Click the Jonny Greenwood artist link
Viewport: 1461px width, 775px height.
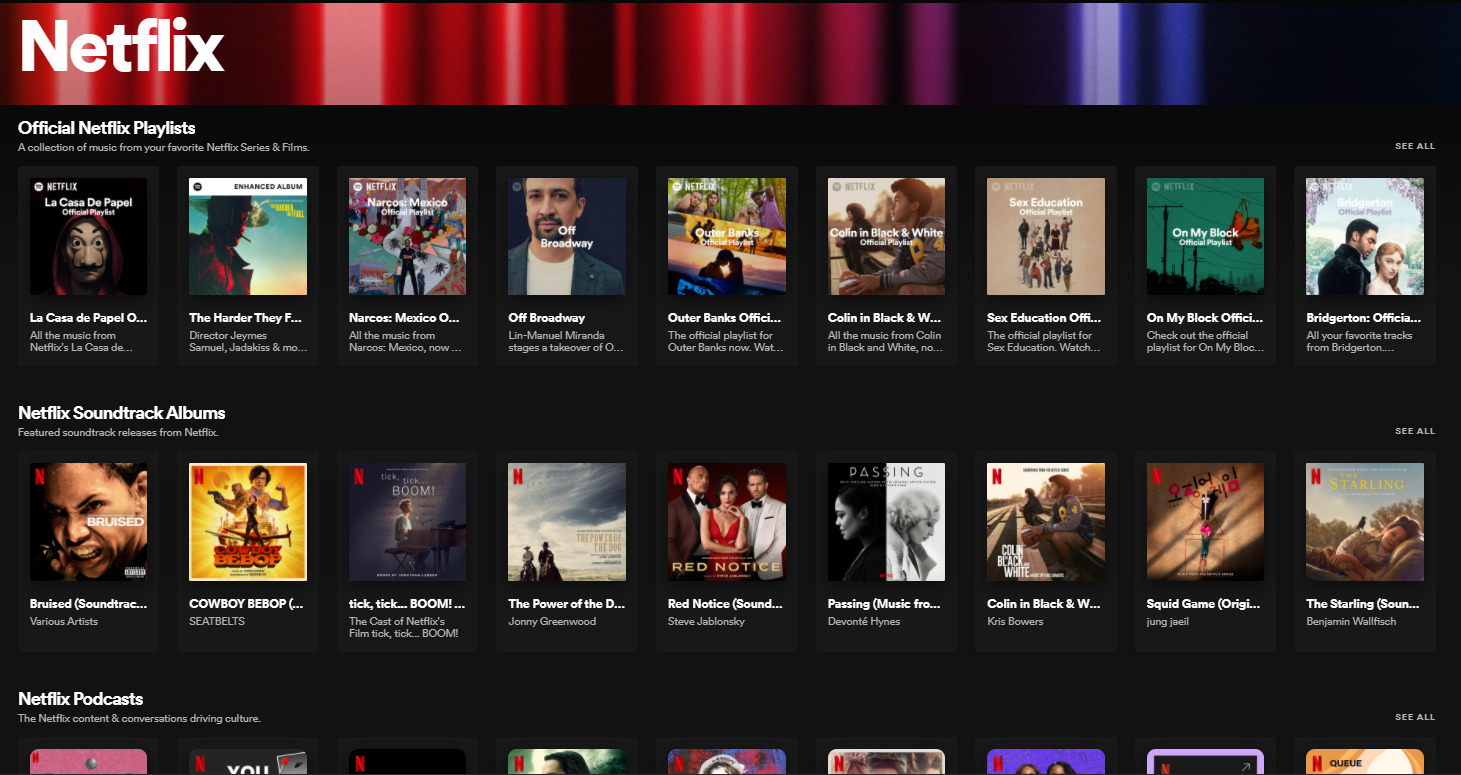(x=552, y=622)
